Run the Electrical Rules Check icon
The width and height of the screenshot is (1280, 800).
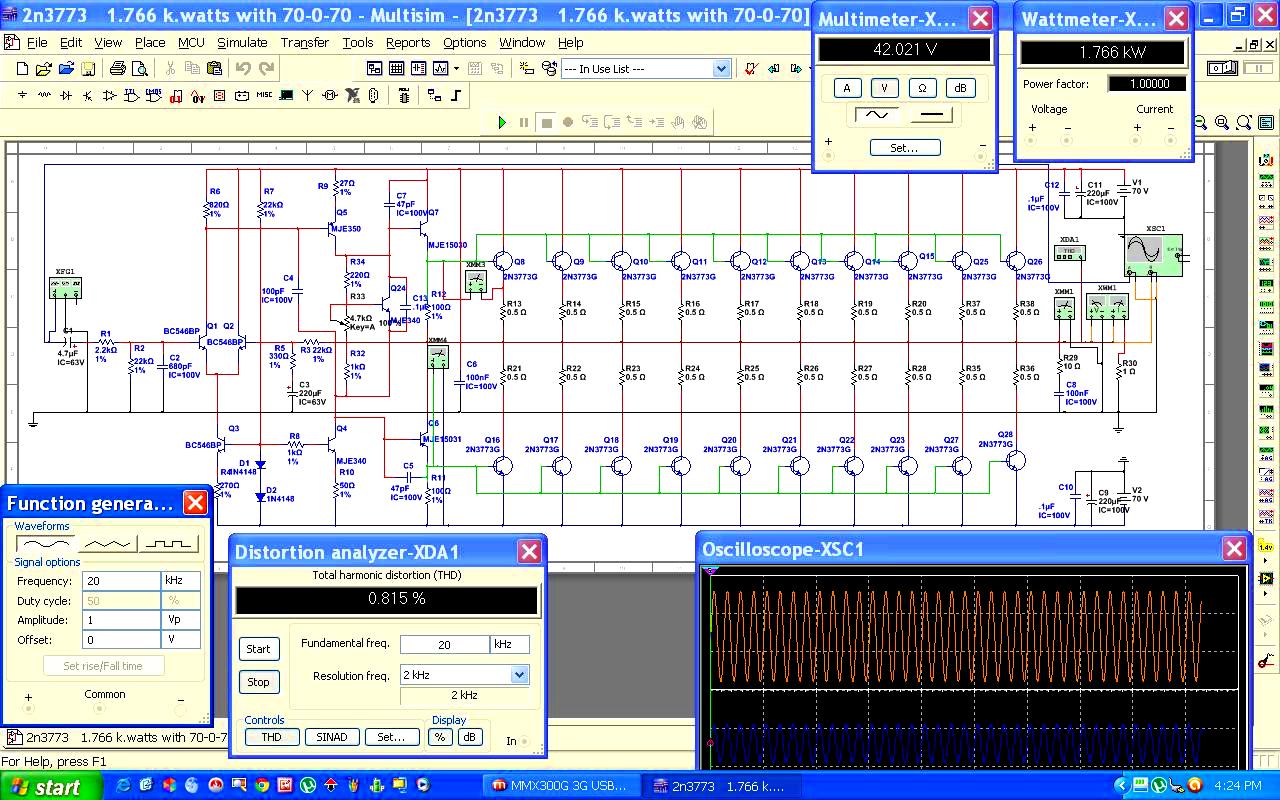coord(751,69)
